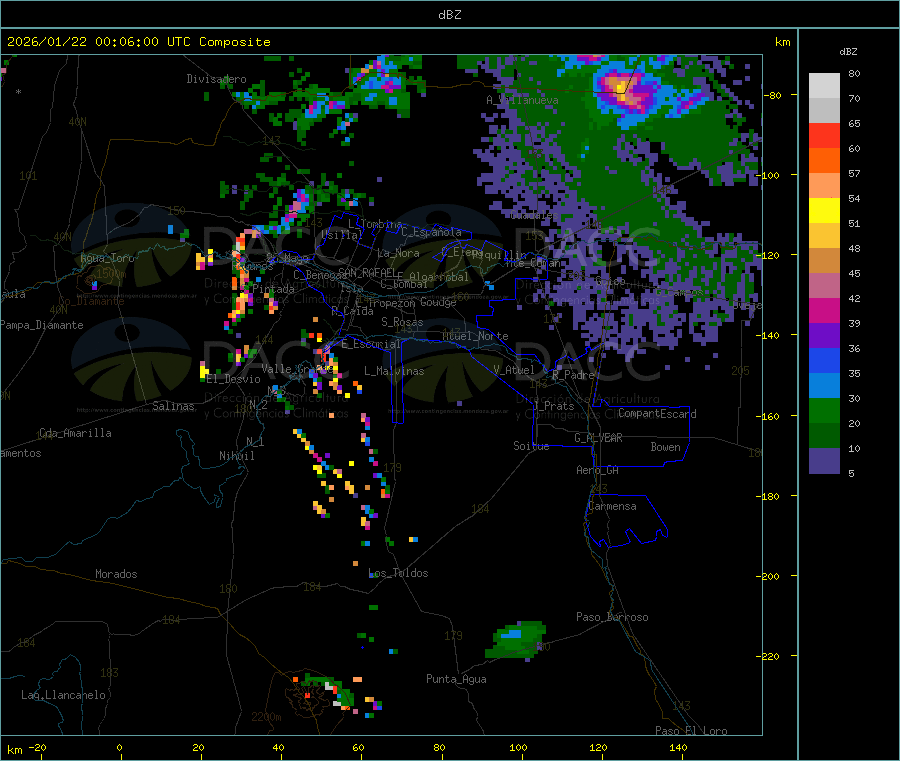This screenshot has width=900, height=761.
Task: Click the J_Prats label
Action: [x=554, y=406]
